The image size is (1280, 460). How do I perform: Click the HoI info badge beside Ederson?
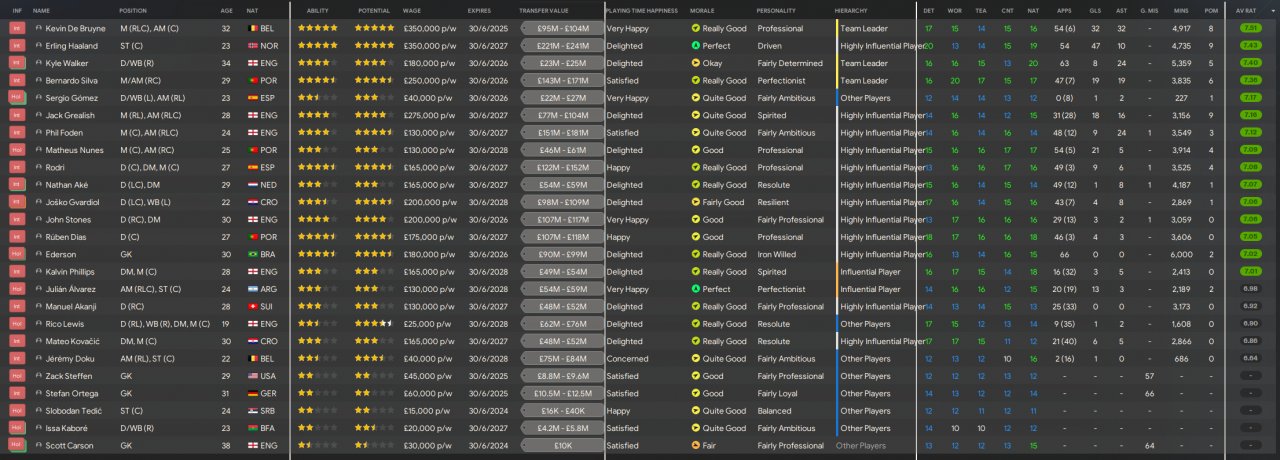(x=17, y=254)
